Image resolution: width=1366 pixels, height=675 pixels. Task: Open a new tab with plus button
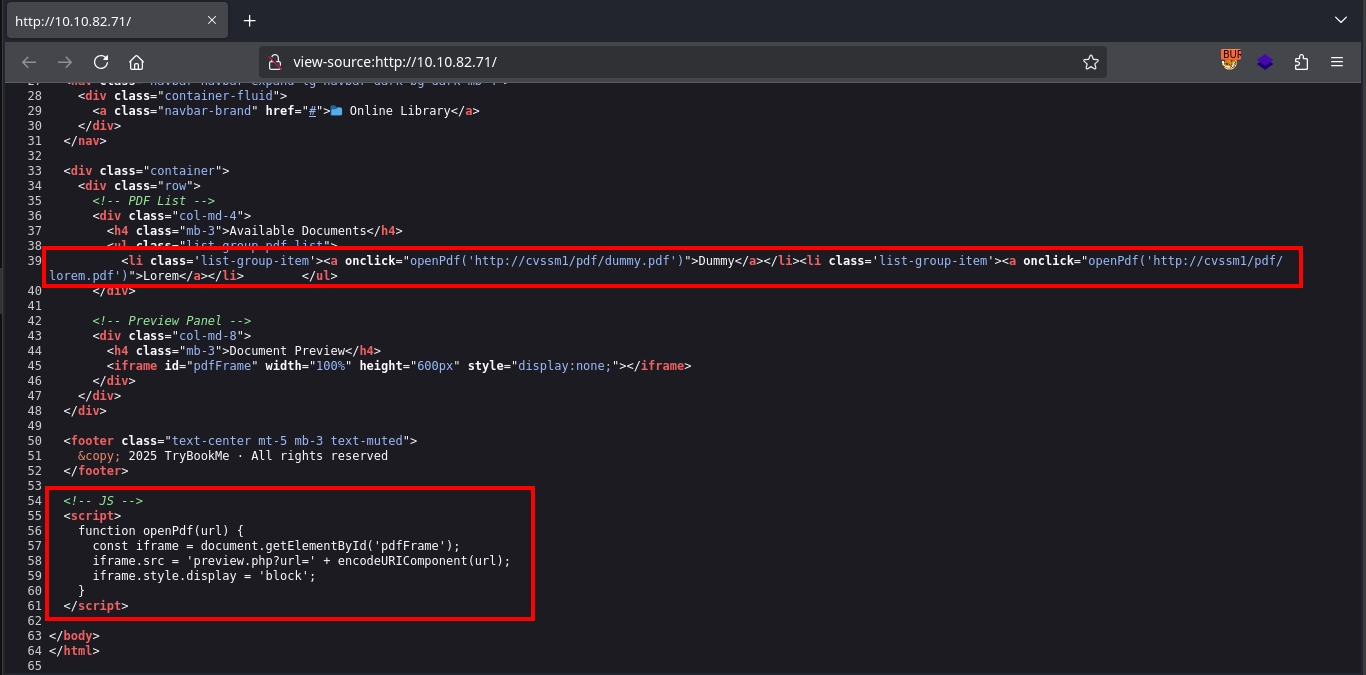250,21
